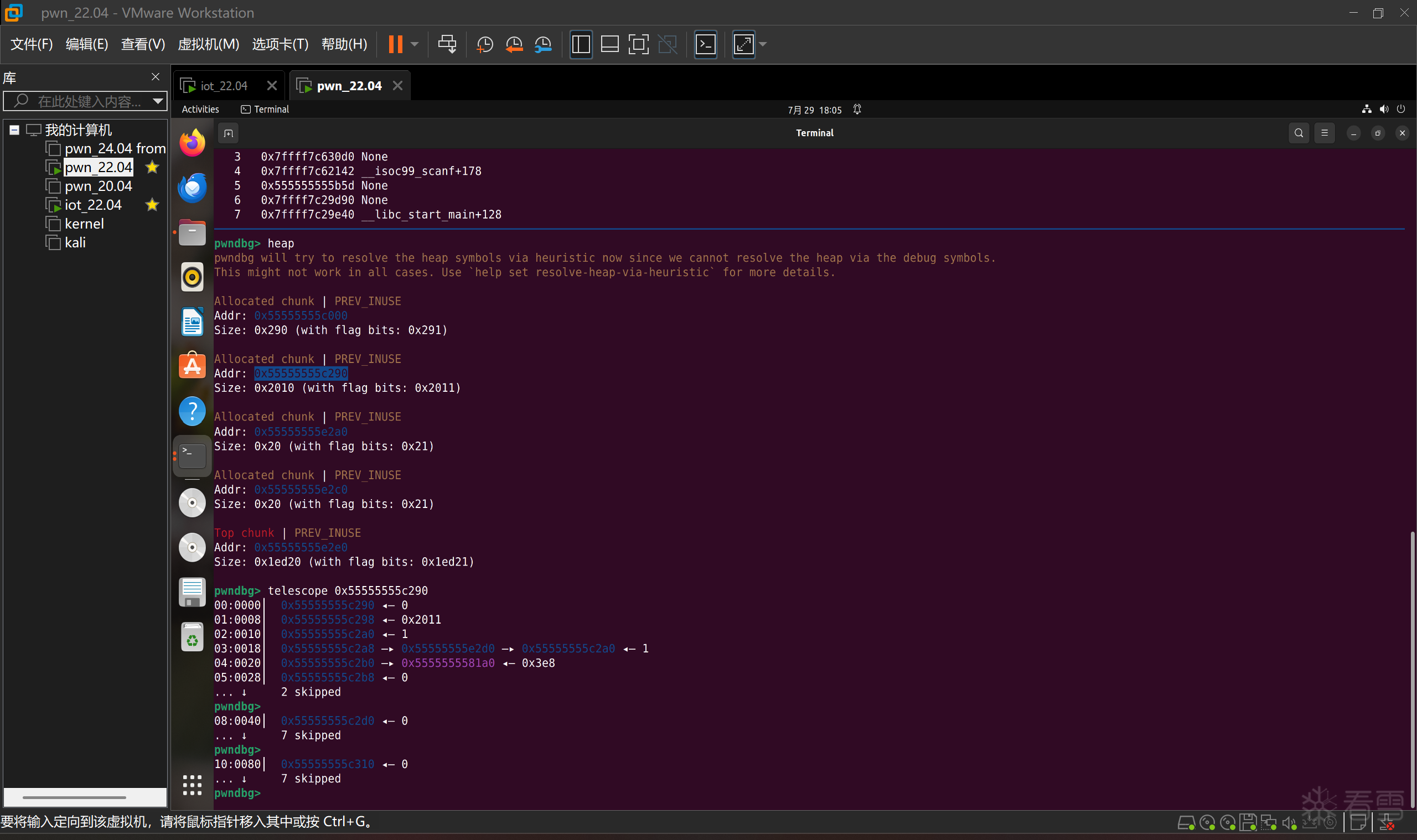Image resolution: width=1417 pixels, height=840 pixels.
Task: Expand the pause button dropdown arrow
Action: click(x=415, y=44)
